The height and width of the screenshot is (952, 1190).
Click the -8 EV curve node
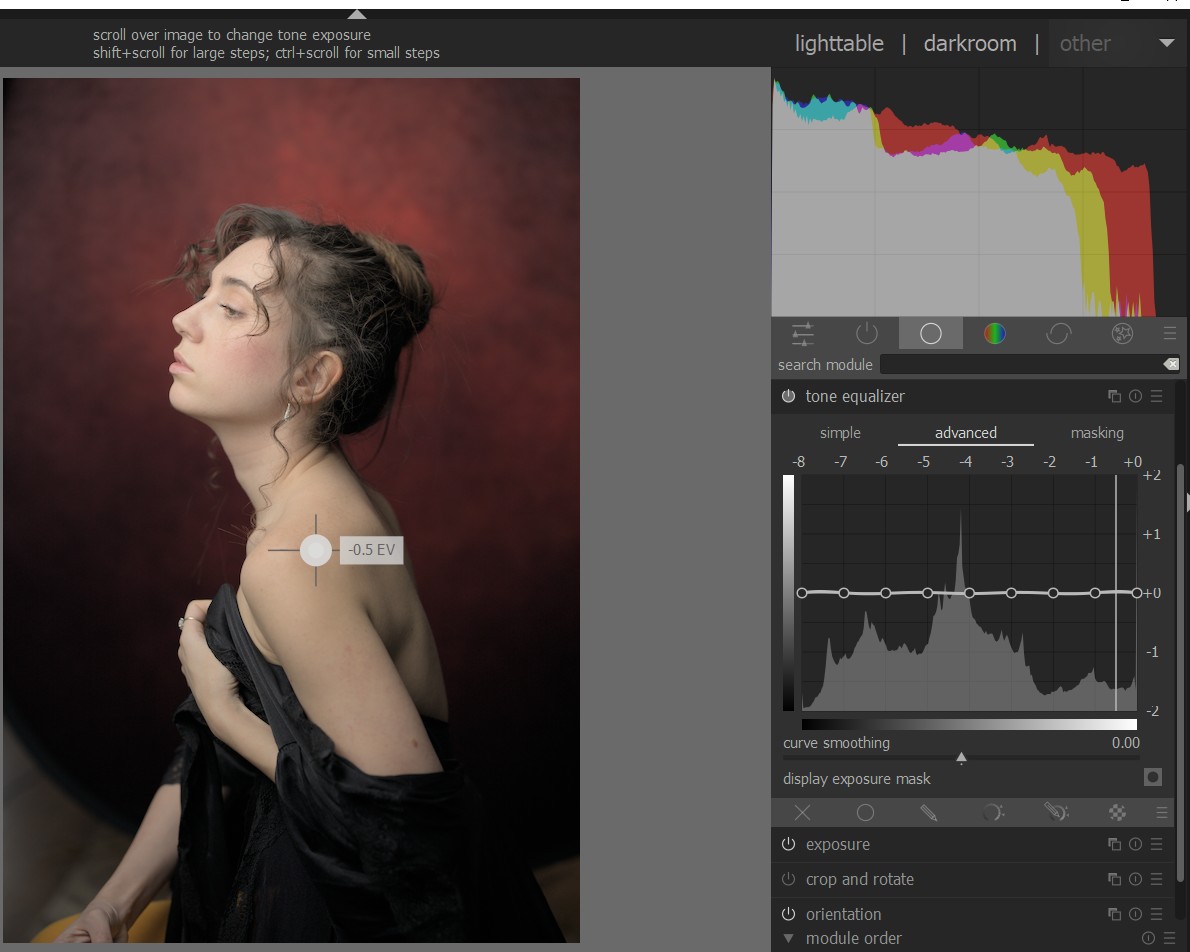tap(802, 593)
